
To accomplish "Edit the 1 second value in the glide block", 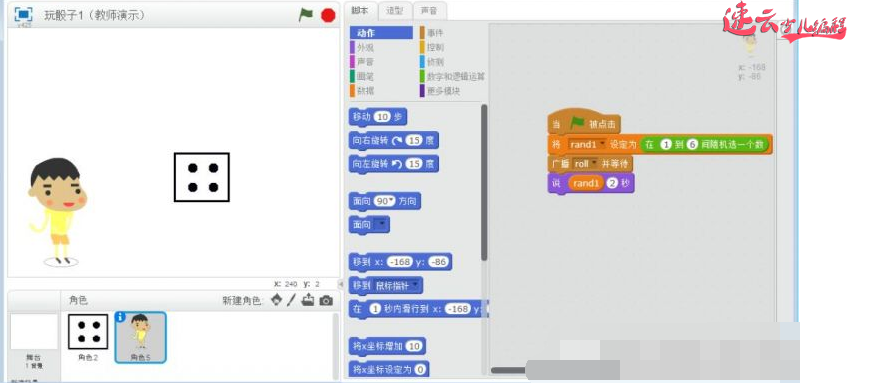I will tap(376, 309).
